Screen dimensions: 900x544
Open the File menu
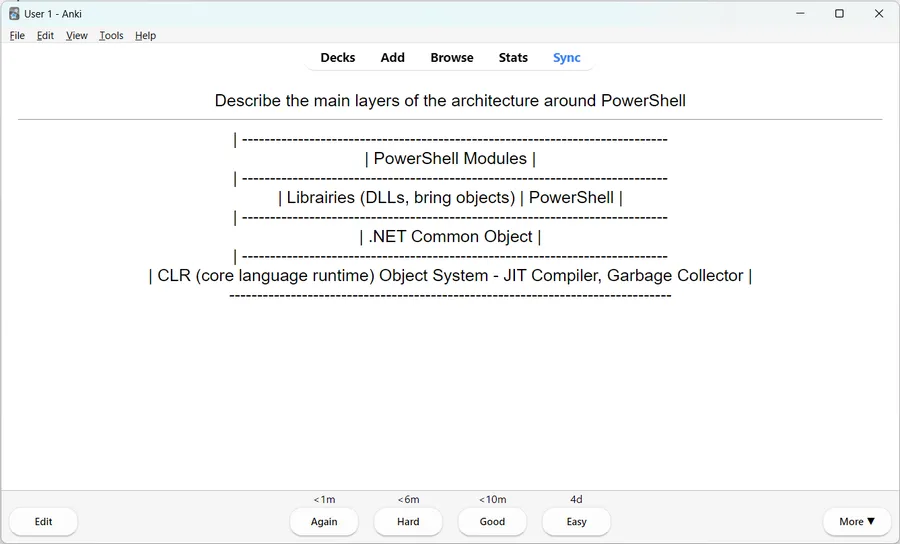click(x=17, y=36)
